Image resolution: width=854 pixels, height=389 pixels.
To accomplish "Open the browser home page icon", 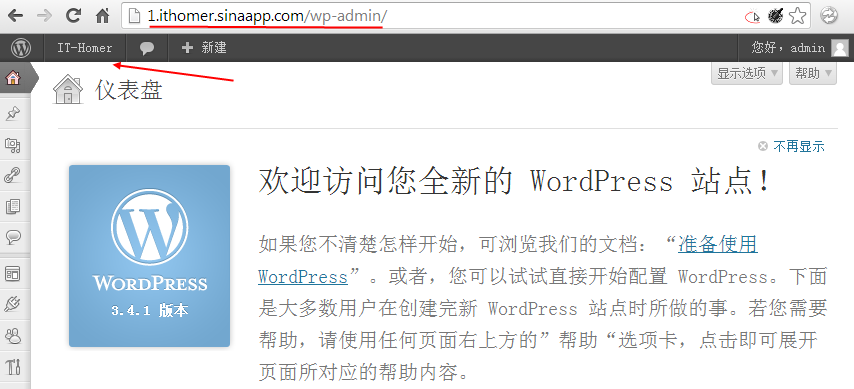I will pos(102,16).
